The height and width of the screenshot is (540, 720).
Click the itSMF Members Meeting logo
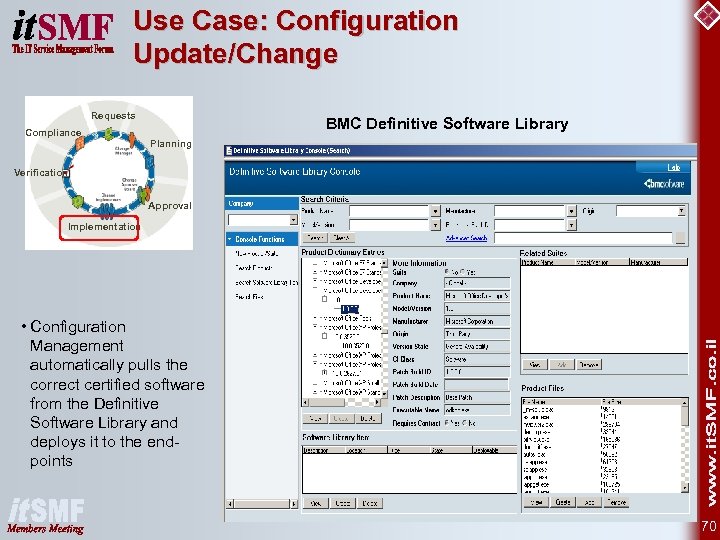pos(46,516)
